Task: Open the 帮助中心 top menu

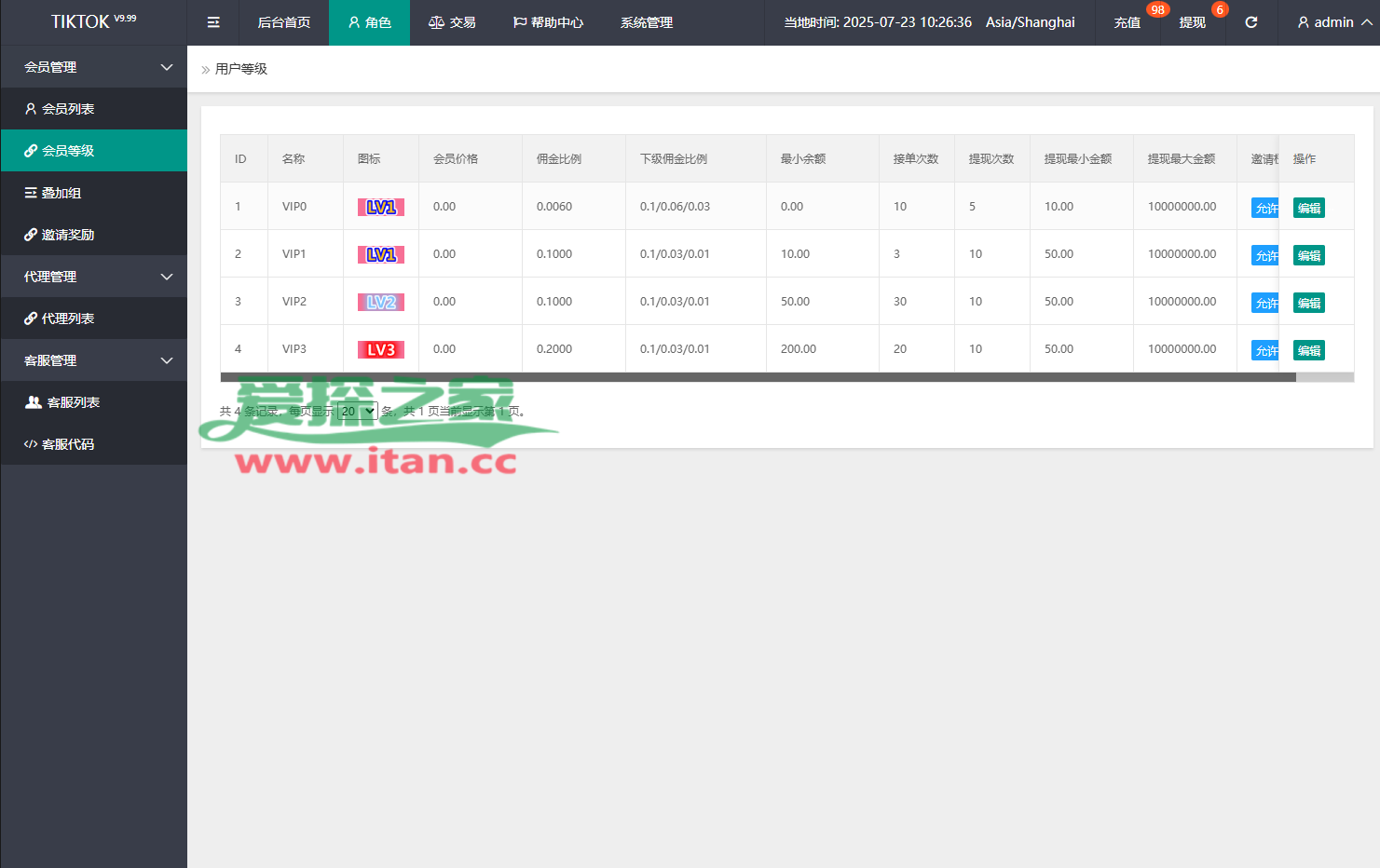Action: pos(548,22)
